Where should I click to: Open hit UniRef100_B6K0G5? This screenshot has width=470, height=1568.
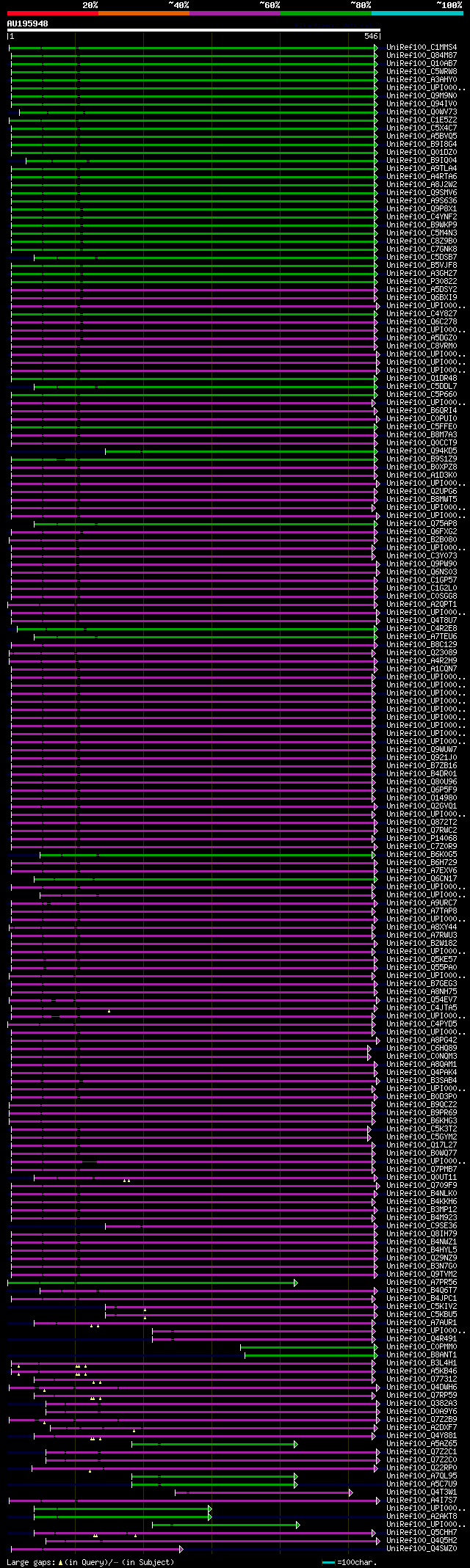tap(422, 855)
